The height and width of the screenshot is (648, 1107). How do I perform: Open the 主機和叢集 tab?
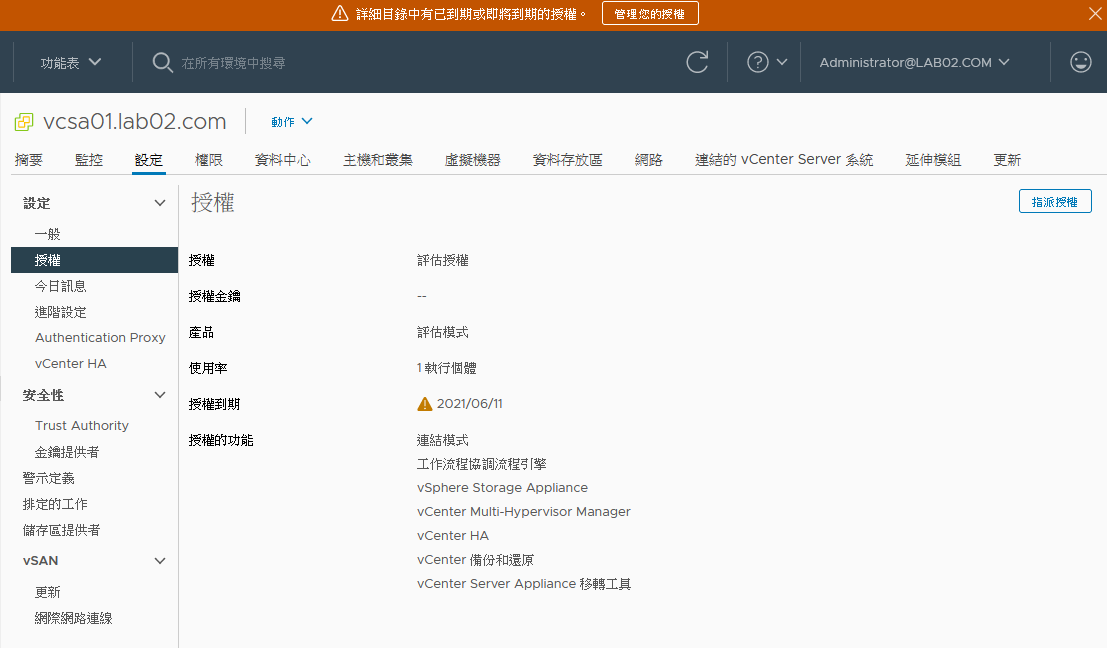pyautogui.click(x=378, y=160)
